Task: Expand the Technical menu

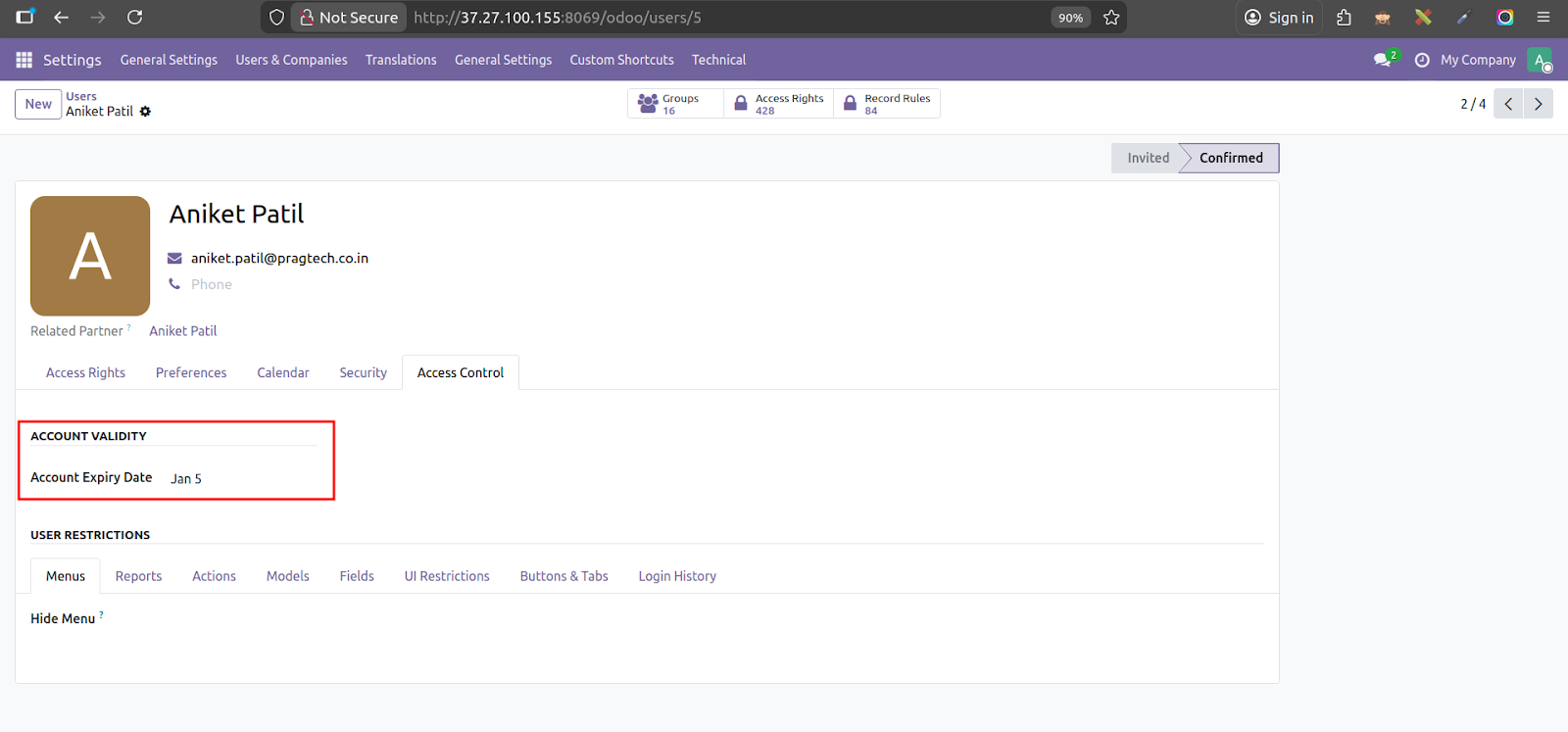Action: pyautogui.click(x=718, y=60)
